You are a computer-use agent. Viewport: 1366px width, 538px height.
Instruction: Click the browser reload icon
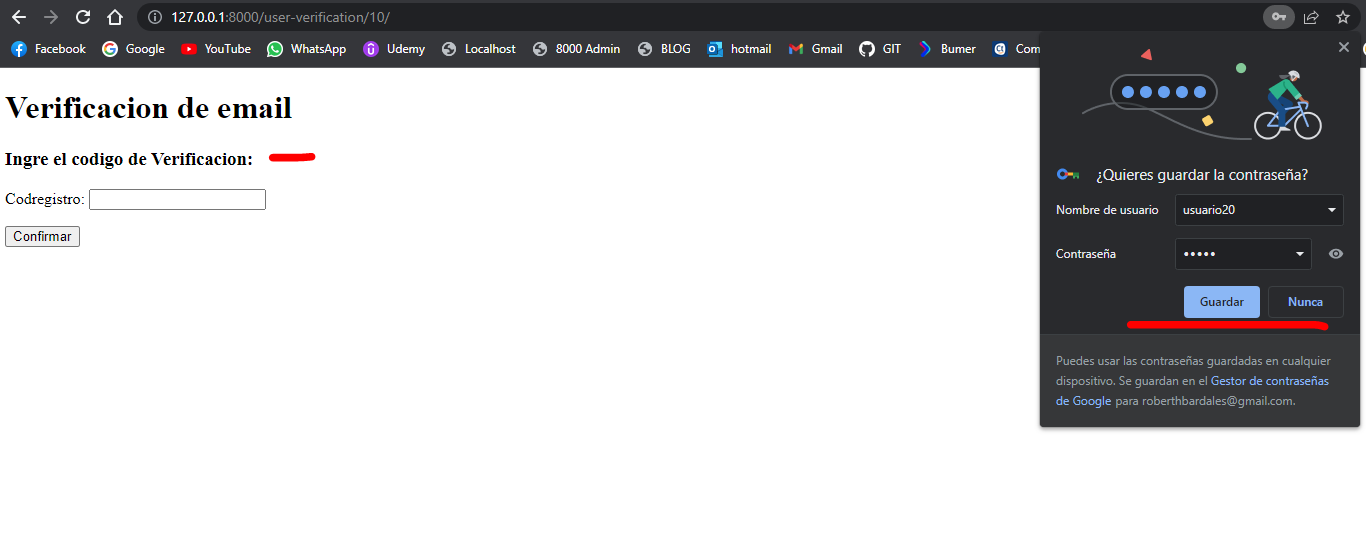[x=83, y=17]
